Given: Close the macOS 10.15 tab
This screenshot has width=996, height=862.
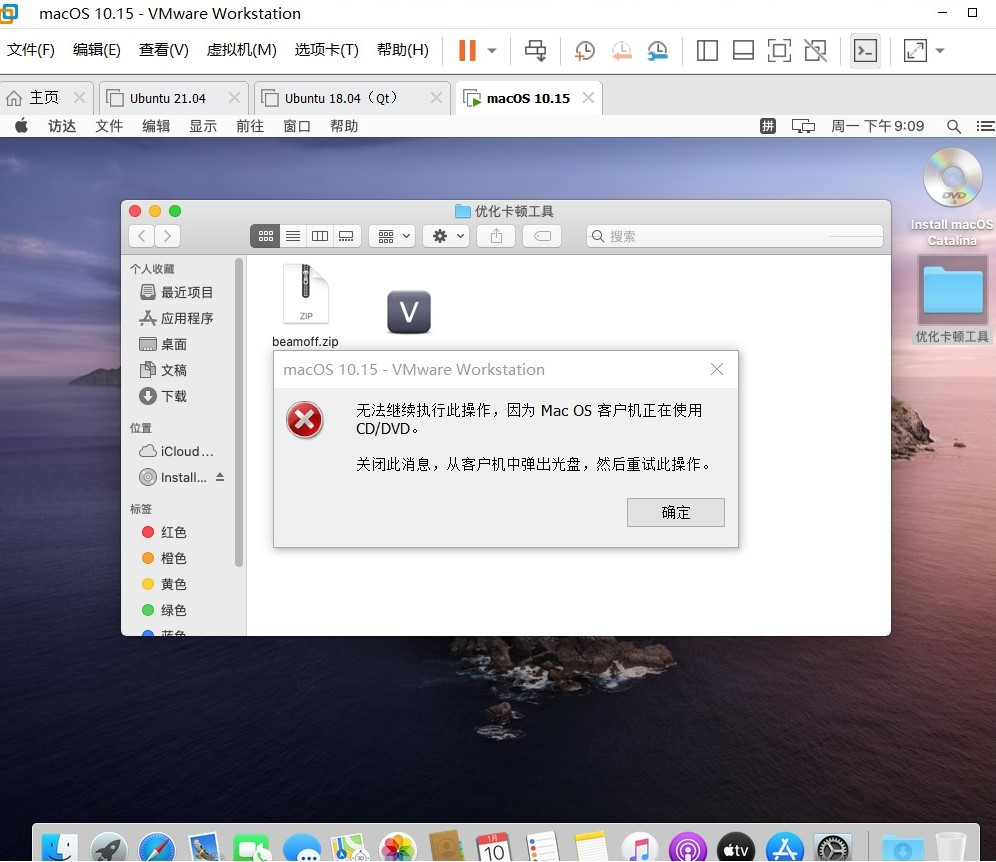Looking at the screenshot, I should pos(588,98).
